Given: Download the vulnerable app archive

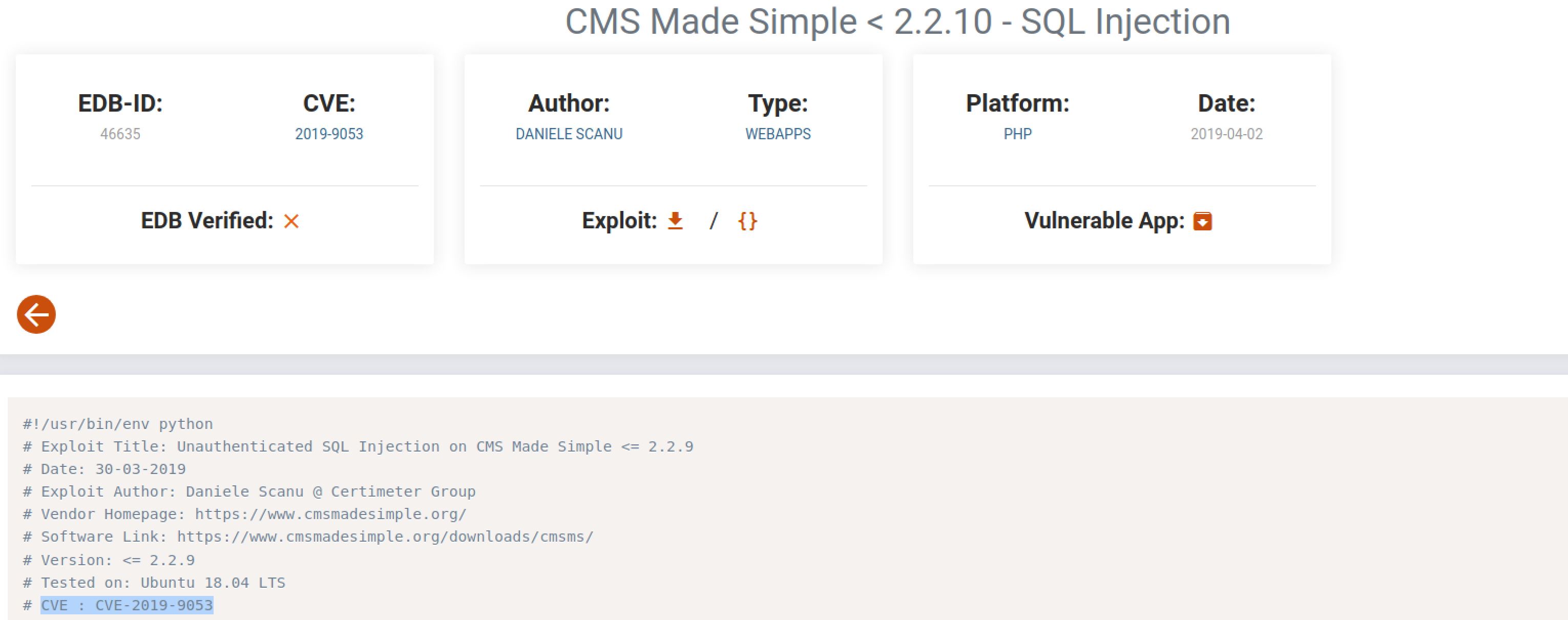Looking at the screenshot, I should pos(1202,220).
